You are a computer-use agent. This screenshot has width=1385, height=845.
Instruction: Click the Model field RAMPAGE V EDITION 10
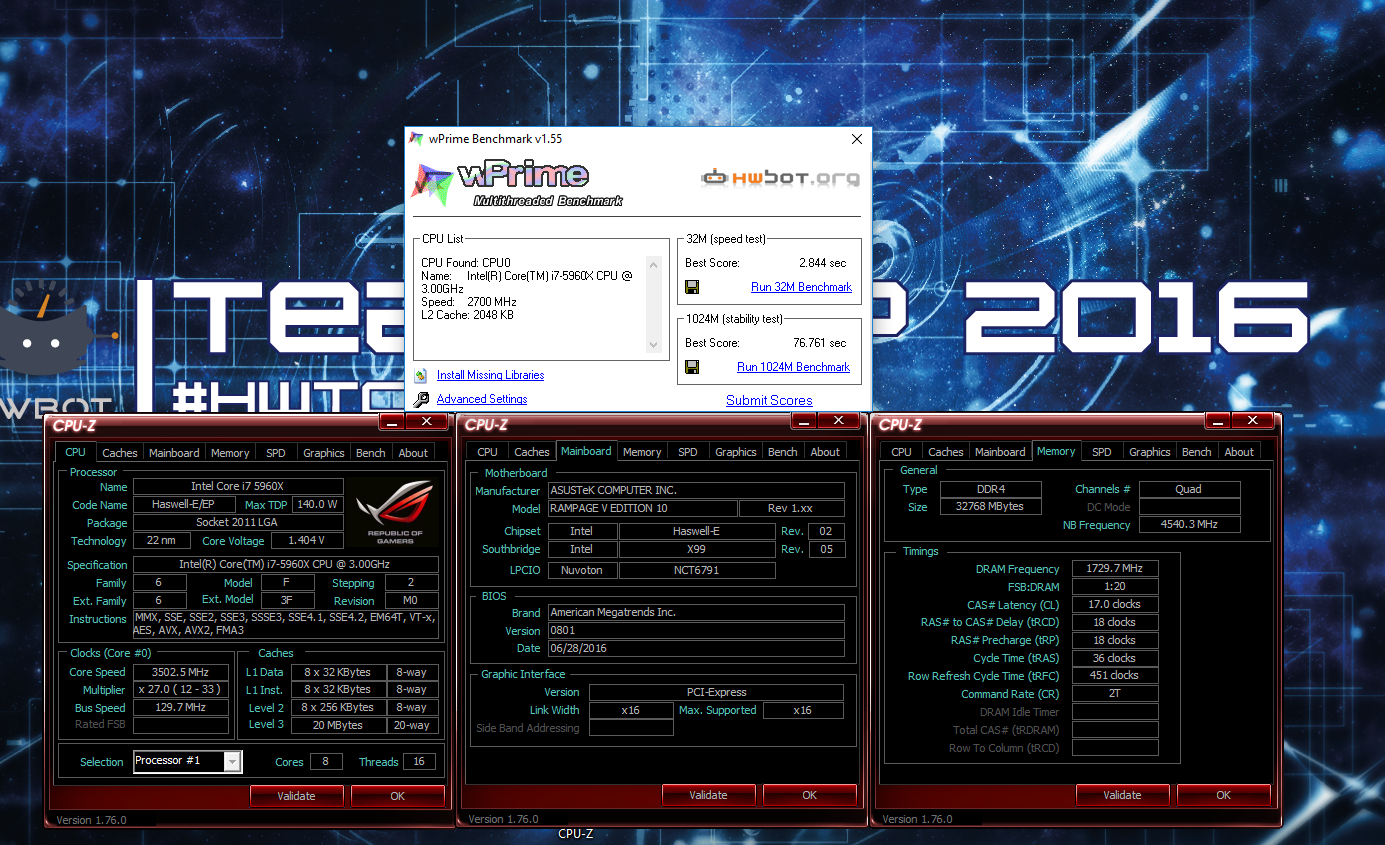tap(643, 509)
